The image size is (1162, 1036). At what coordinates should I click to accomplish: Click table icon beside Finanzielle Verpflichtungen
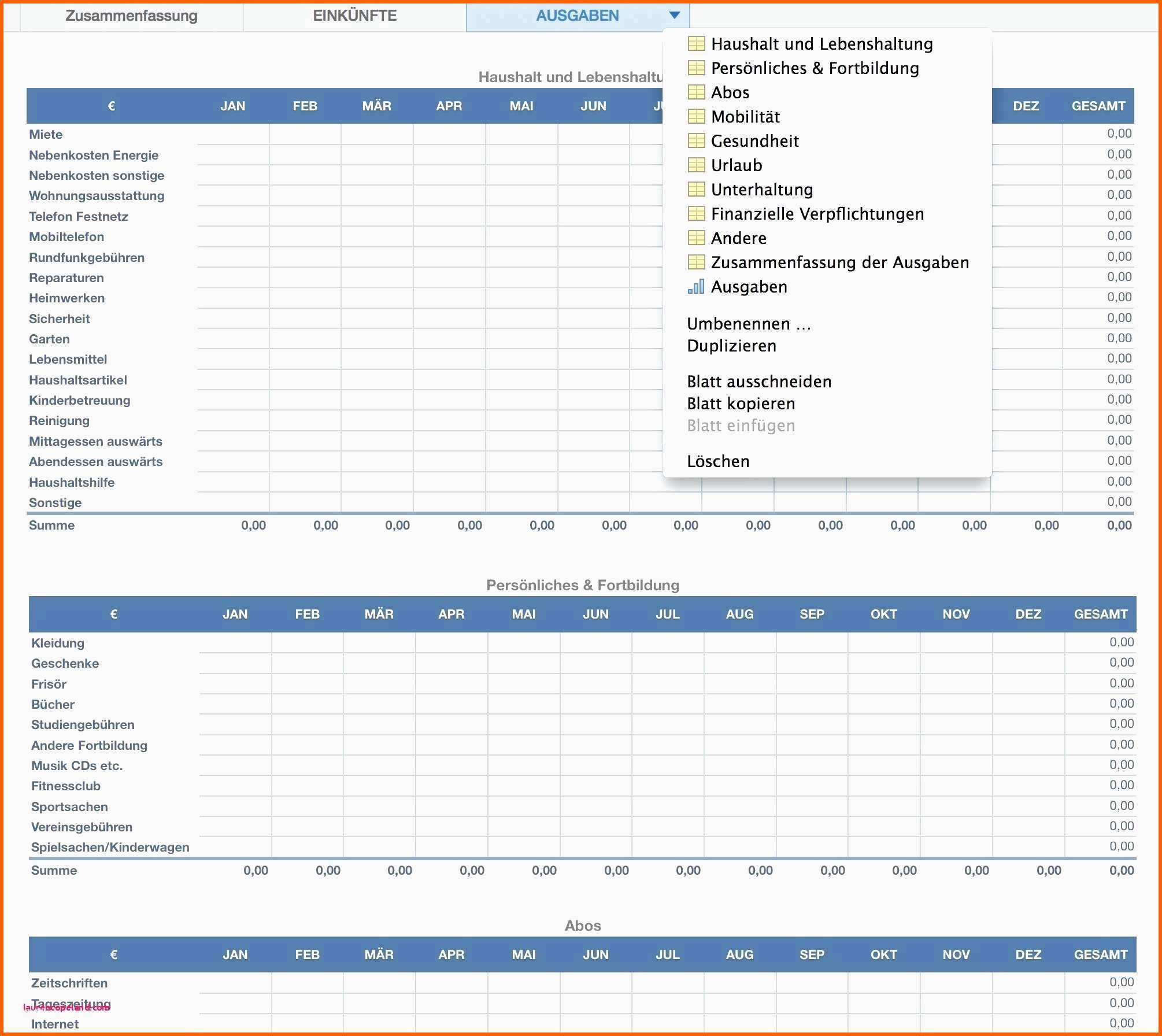(x=696, y=214)
